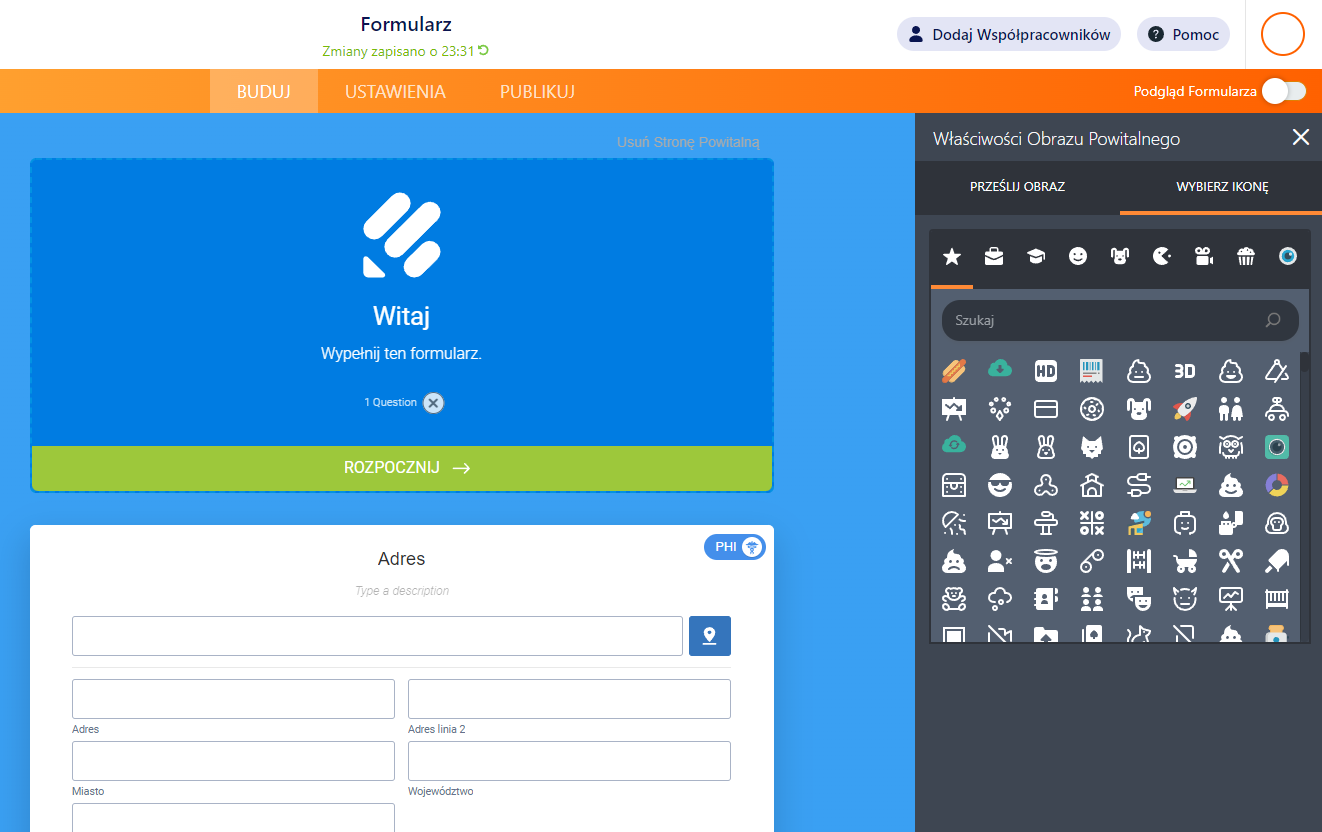
Task: Open the briefcase icon category
Action: (x=994, y=257)
